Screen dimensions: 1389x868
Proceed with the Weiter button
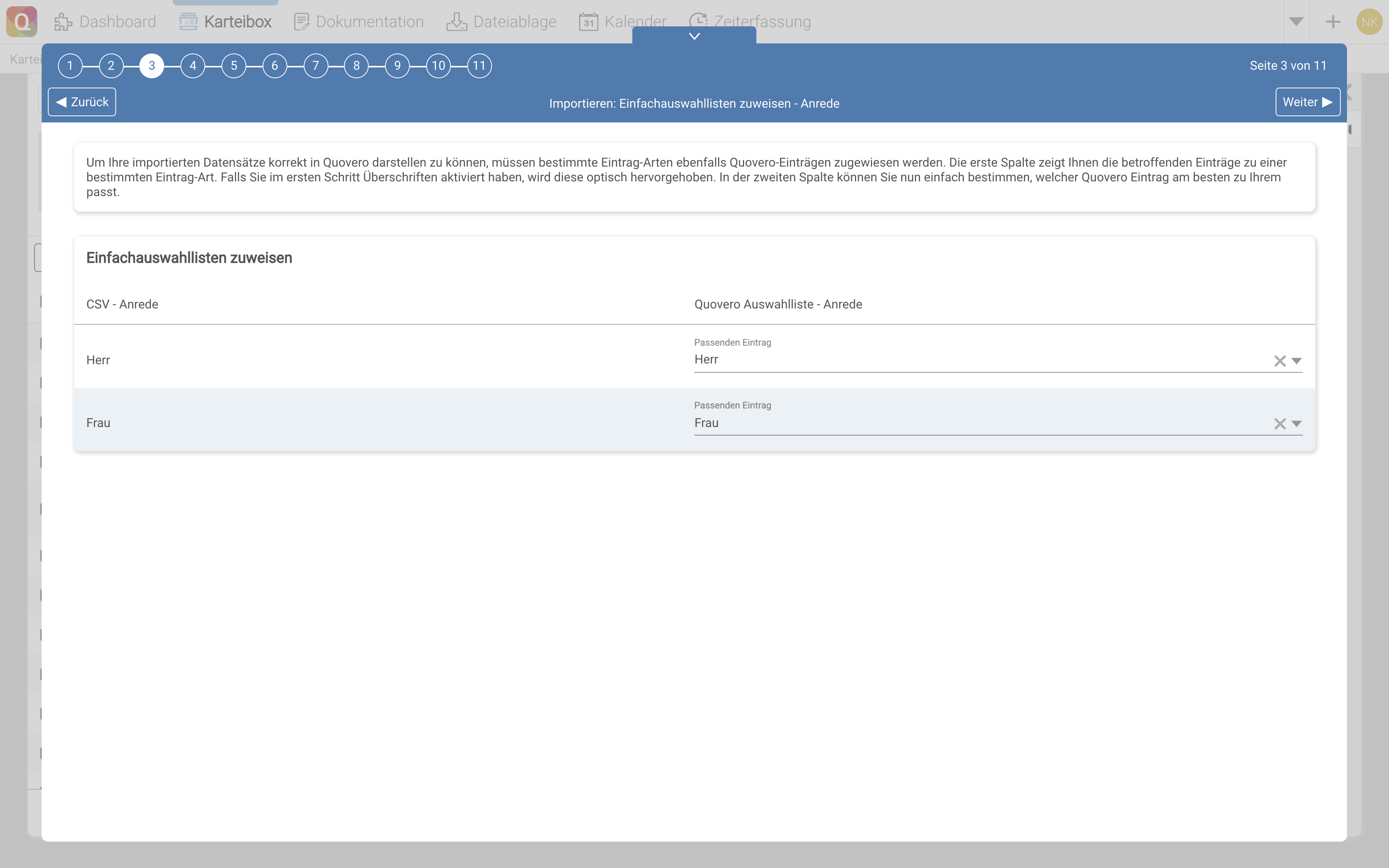(1307, 102)
